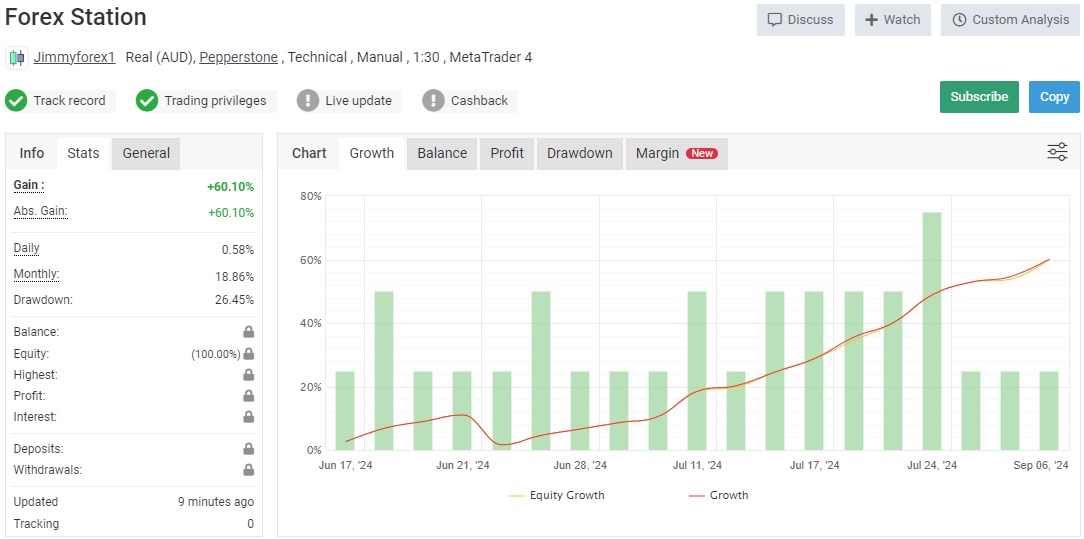Open the Jimmyforex1 profile link

tap(74, 57)
